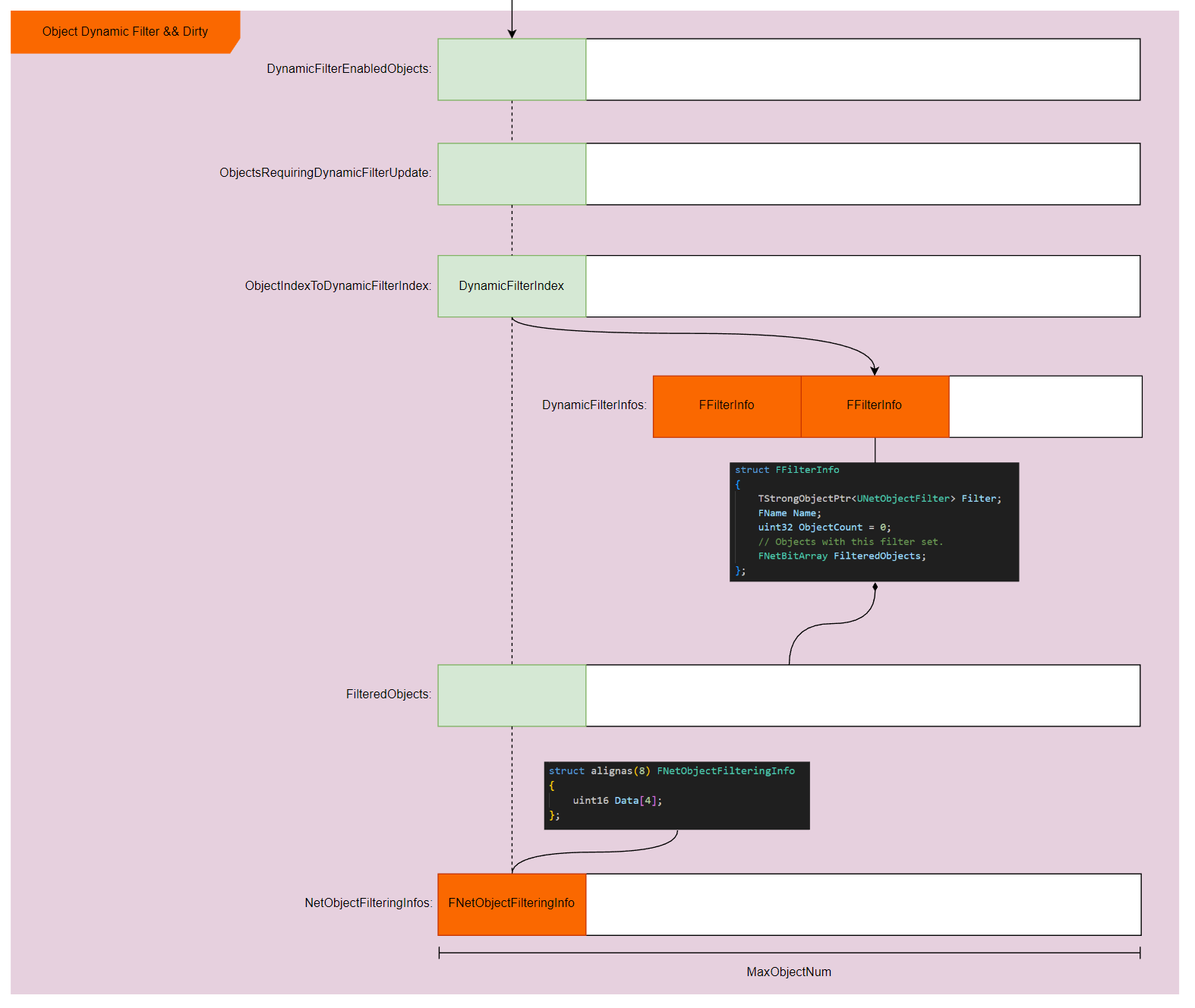Viewport: 1195px width, 1008px height.
Task: Click the white bar in FilteredObjects row
Action: coord(862,695)
